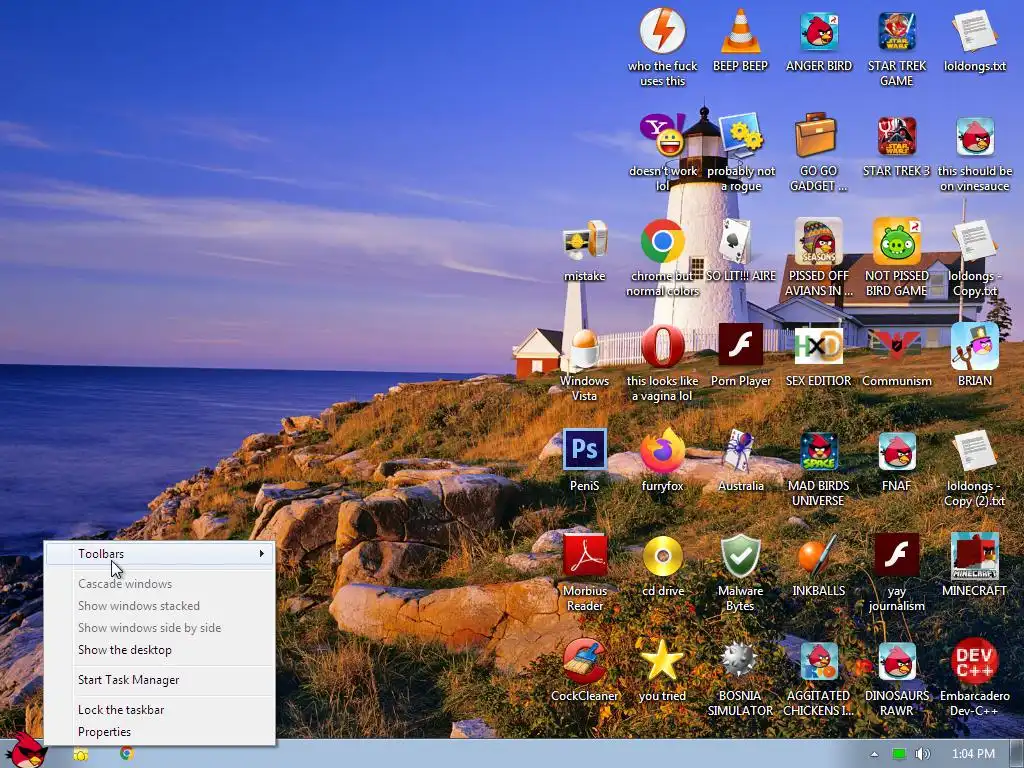Click the Yahoo Messenger icon labeled doesn't work lol
This screenshot has height=768, width=1024.
coord(662,135)
